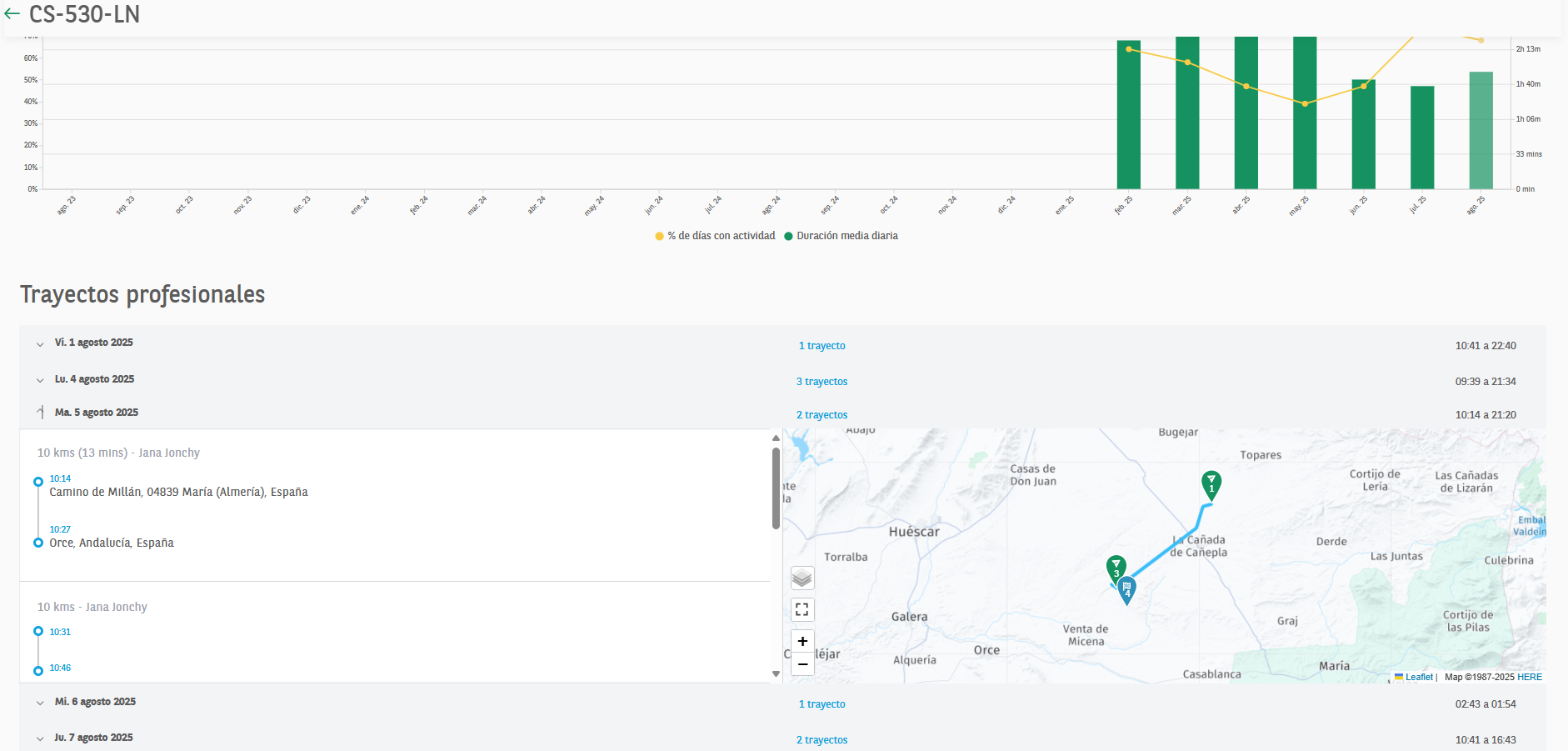Zoom out on the map with minus button
The width and height of the screenshot is (1568, 751).
(x=802, y=663)
